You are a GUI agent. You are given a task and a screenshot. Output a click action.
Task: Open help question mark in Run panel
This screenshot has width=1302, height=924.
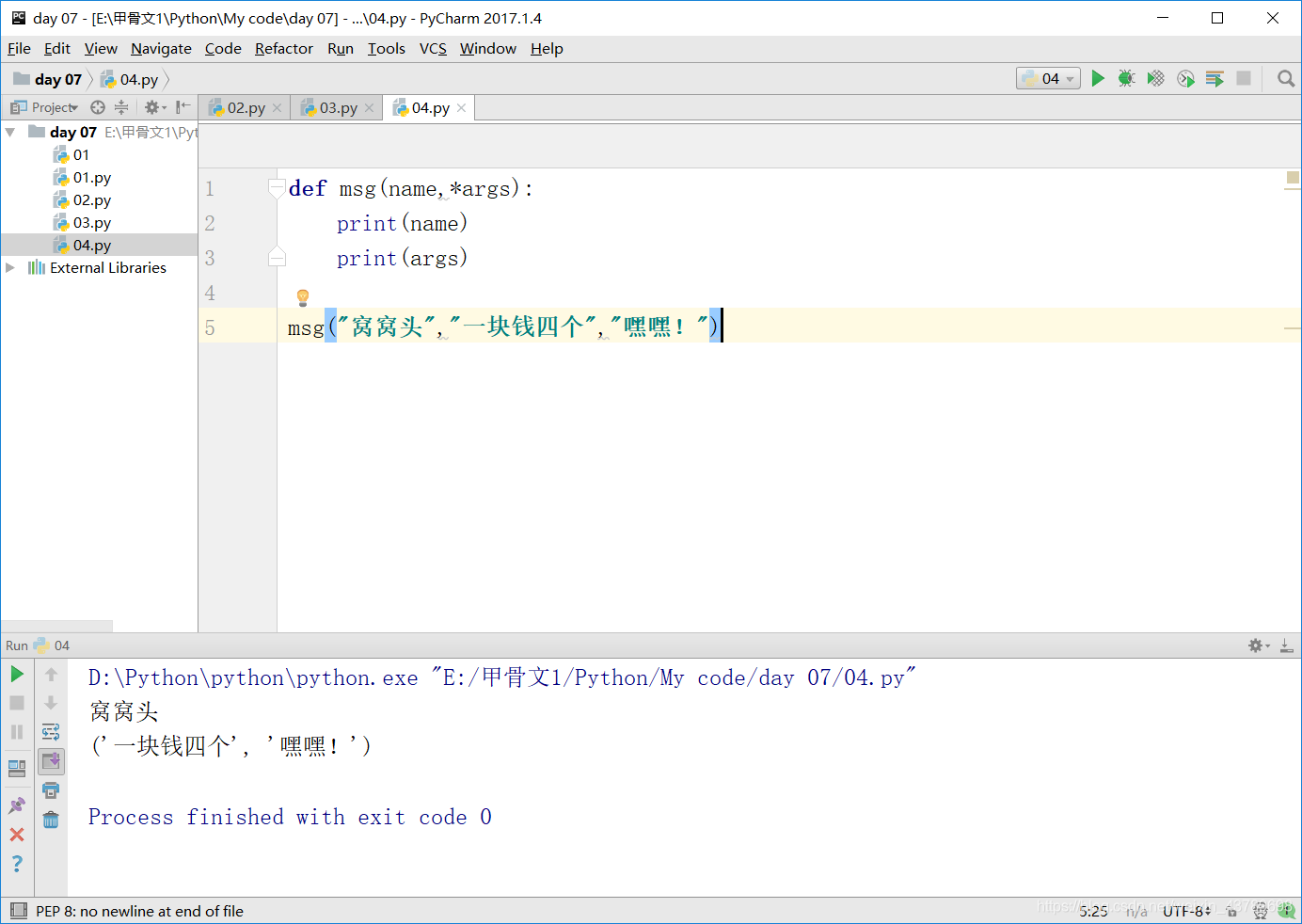coord(17,864)
